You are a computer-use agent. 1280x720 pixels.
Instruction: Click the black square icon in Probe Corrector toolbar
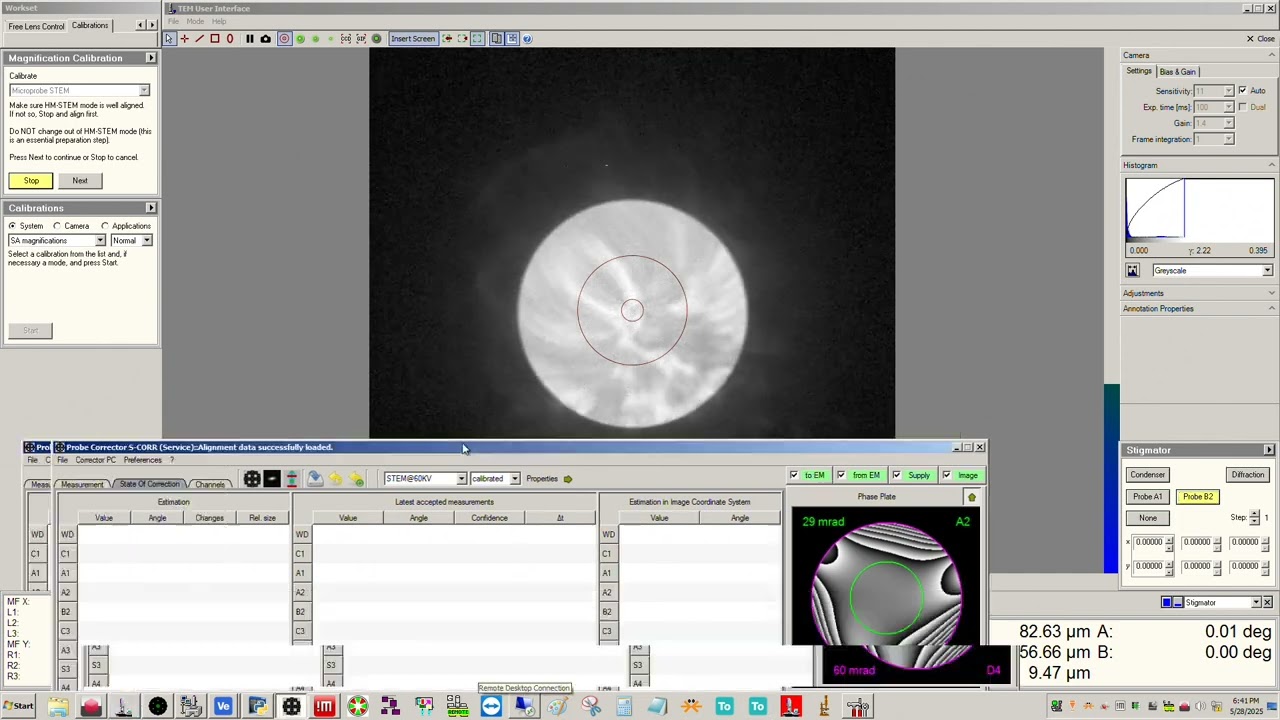[272, 479]
